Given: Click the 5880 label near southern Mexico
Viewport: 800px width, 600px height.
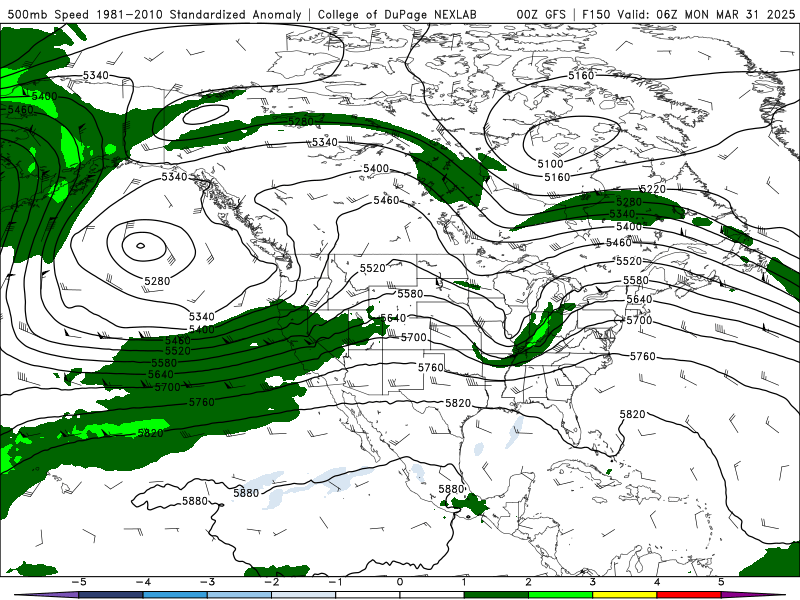Looking at the screenshot, I should pyautogui.click(x=451, y=489).
